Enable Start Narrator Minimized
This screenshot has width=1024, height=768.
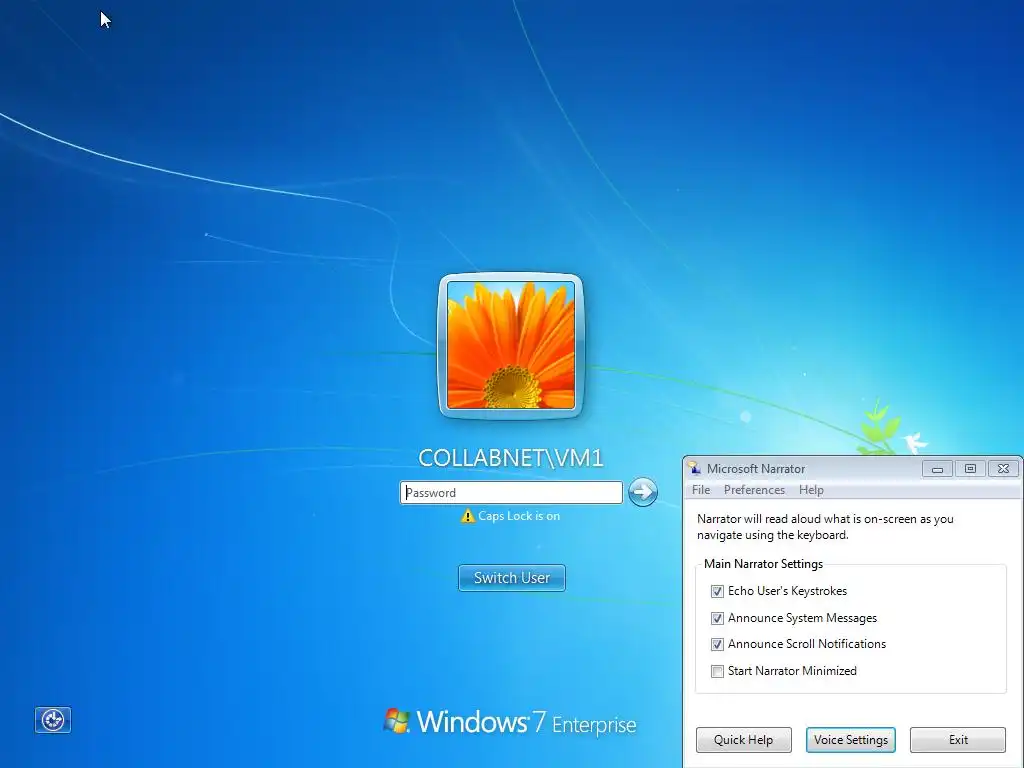pos(717,671)
